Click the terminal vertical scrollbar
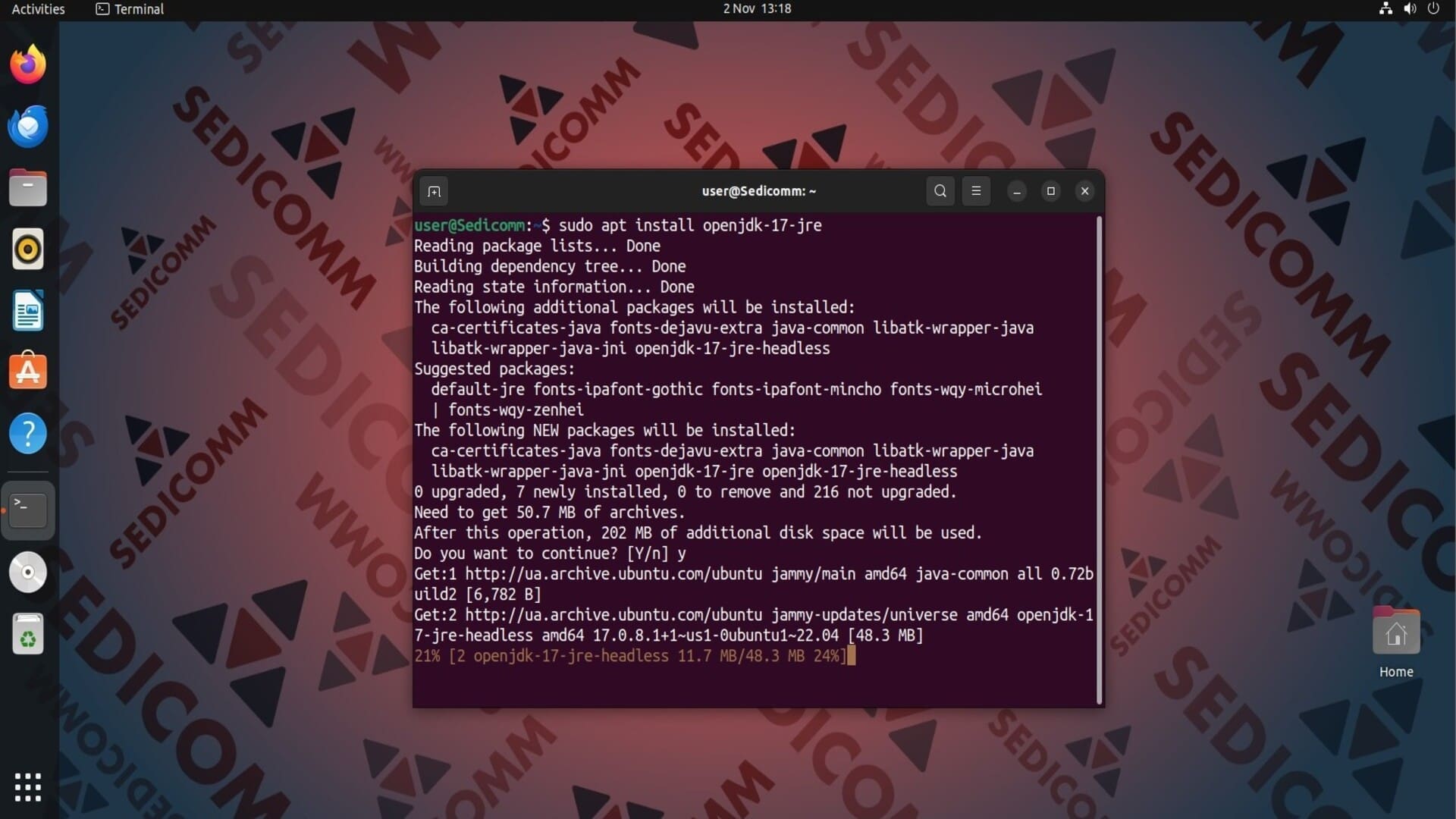The height and width of the screenshot is (819, 1456). pyautogui.click(x=1099, y=460)
